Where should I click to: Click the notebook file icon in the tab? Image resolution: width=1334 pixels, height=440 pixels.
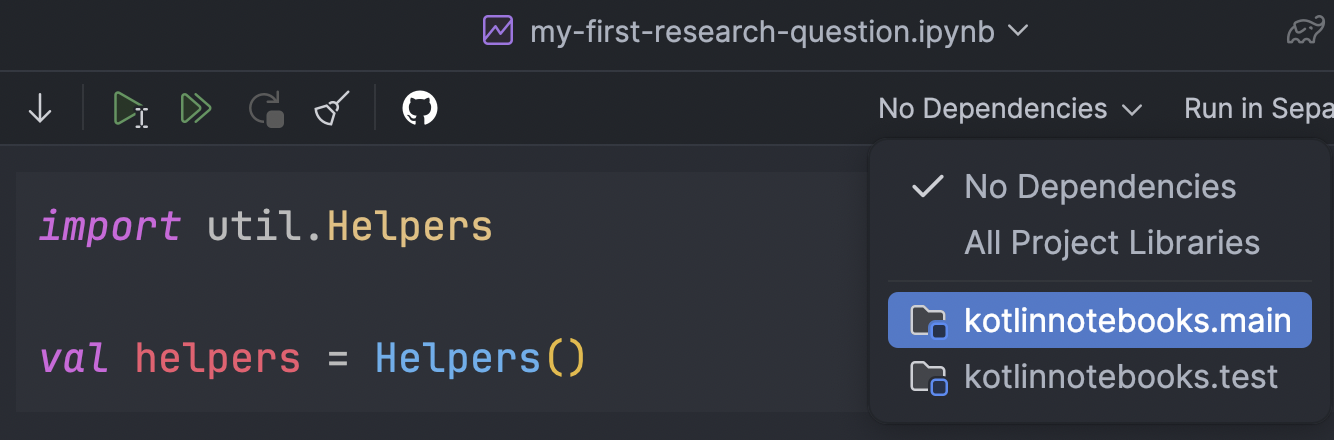(497, 31)
